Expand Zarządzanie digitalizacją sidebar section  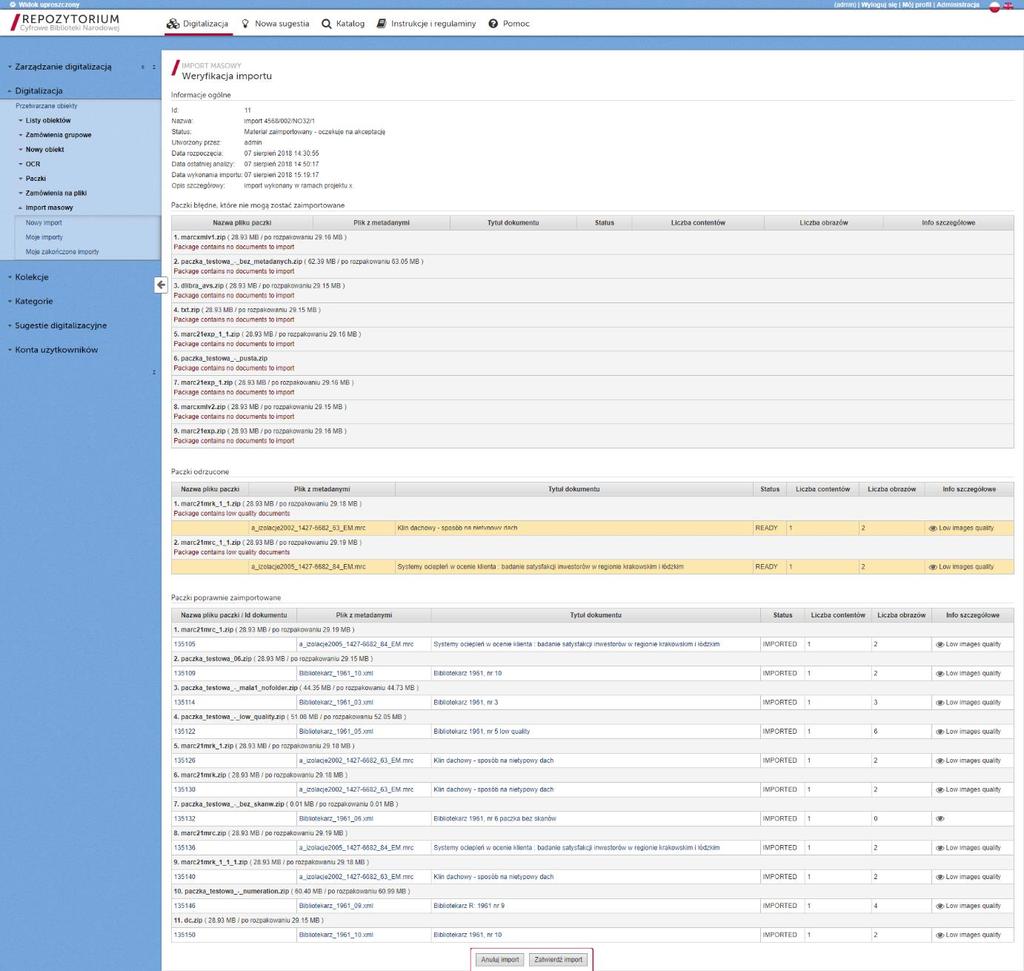pyautogui.click(x=63, y=67)
